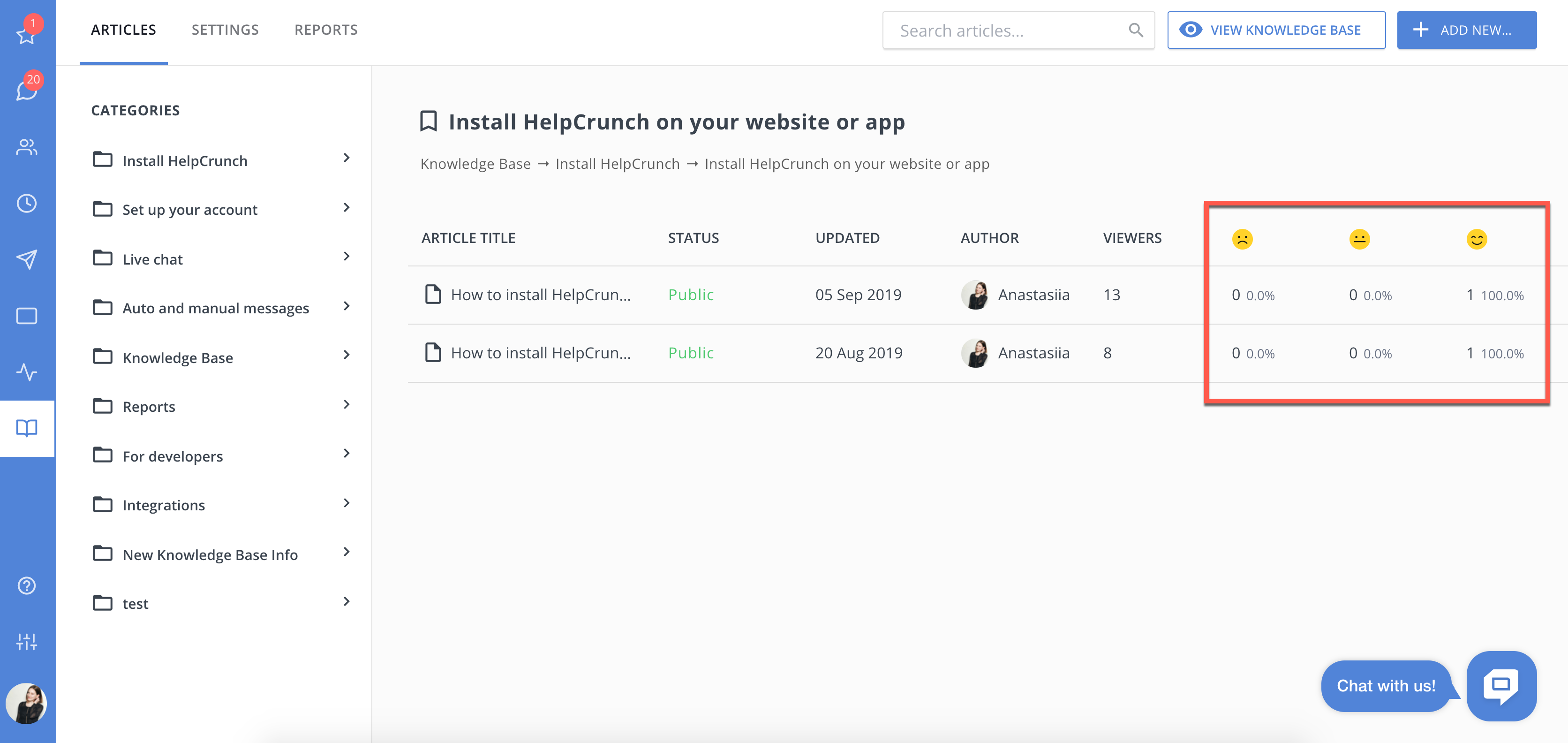Click Viewers column header
1568x743 pixels.
click(x=1132, y=238)
